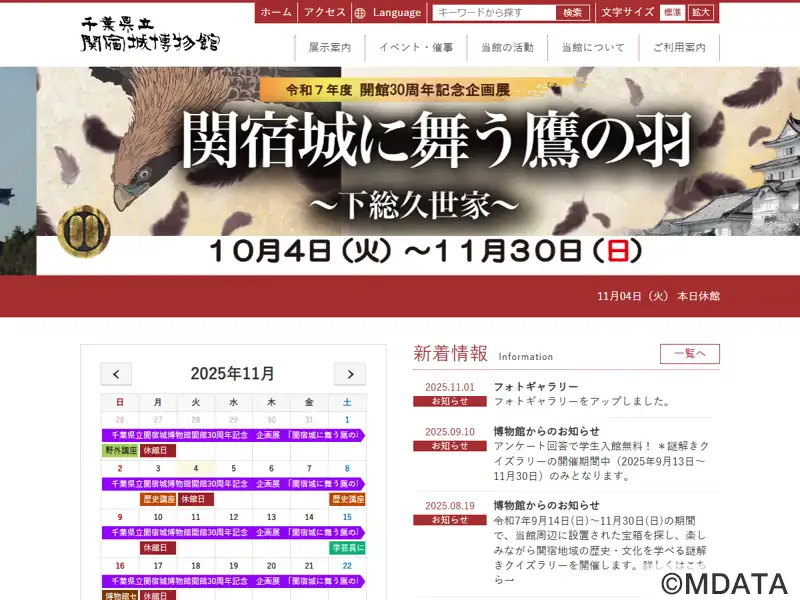Screen dimensions: 800x600
Task: Click the 2025年11月 calendar heading
Action: (x=233, y=373)
